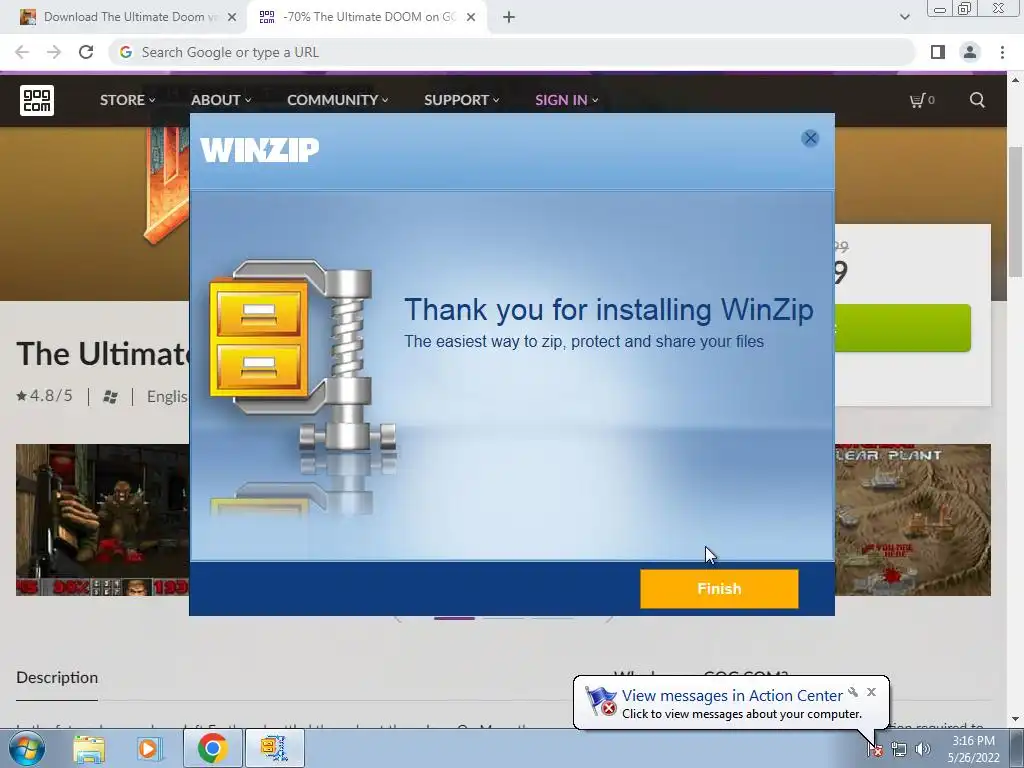
Task: Click the page vertical scrollbar thumb
Action: pyautogui.click(x=1015, y=212)
